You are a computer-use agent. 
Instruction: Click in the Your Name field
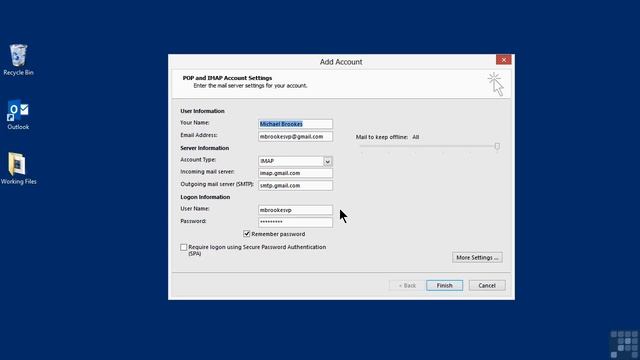click(296, 124)
